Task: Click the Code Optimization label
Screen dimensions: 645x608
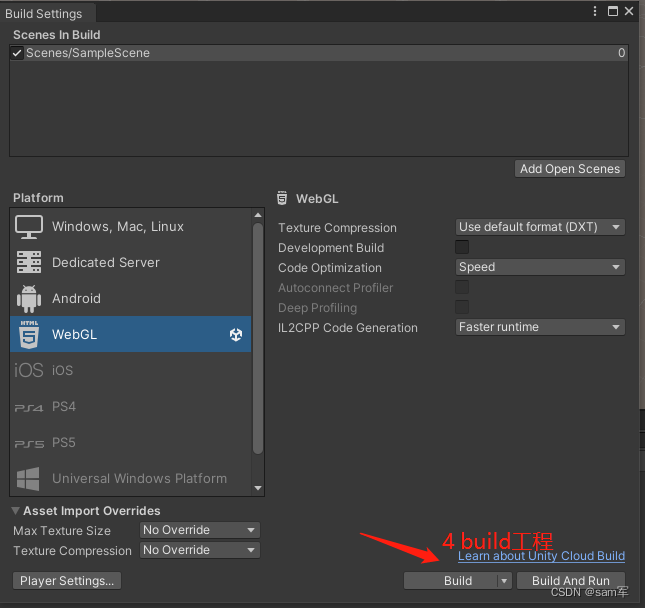Action: 330,268
